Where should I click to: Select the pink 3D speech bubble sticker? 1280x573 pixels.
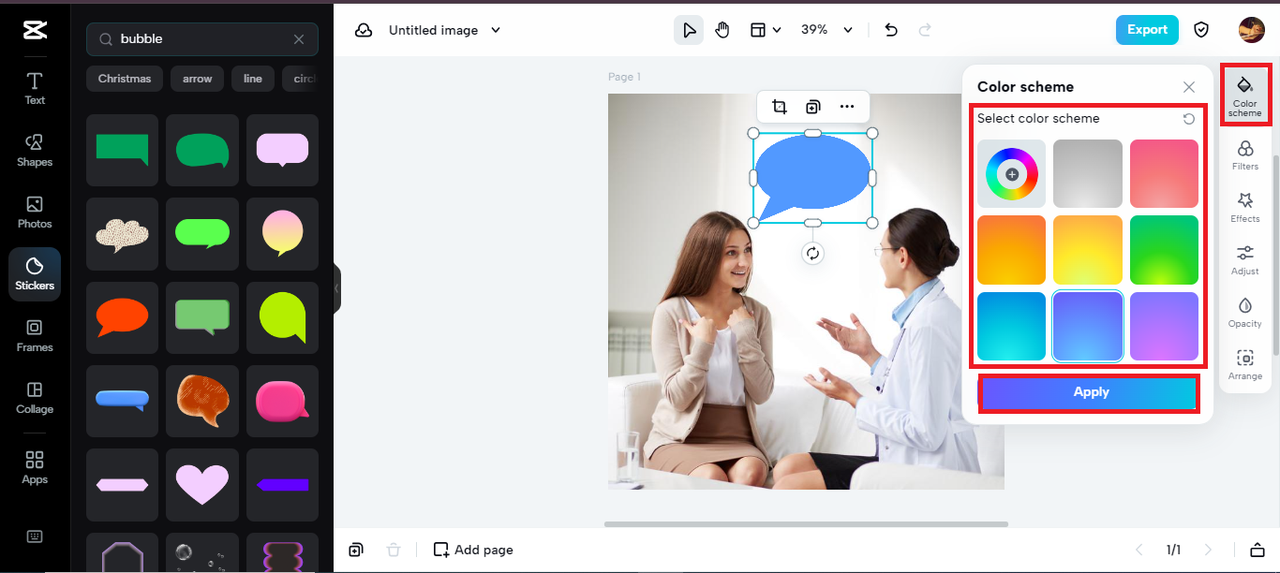(282, 400)
